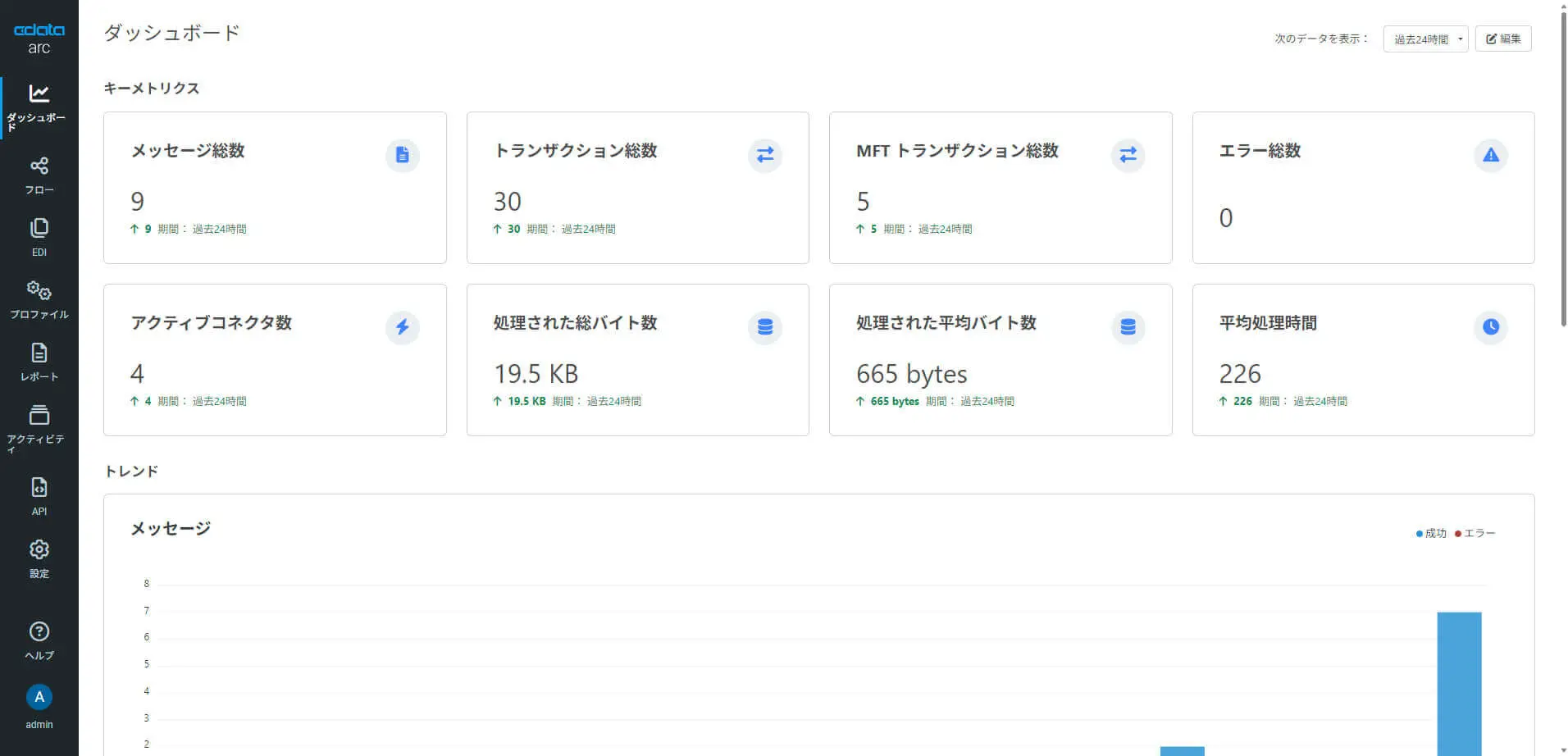
Task: Click the database icon on 処理された総バイト数 card
Action: [764, 327]
